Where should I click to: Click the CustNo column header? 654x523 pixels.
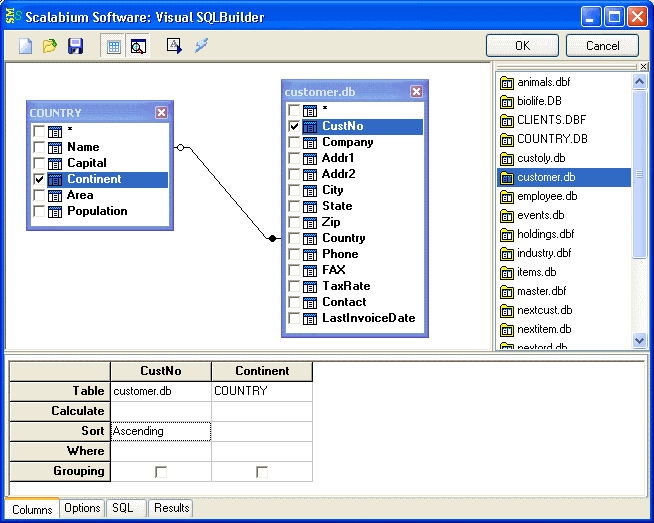[x=161, y=371]
